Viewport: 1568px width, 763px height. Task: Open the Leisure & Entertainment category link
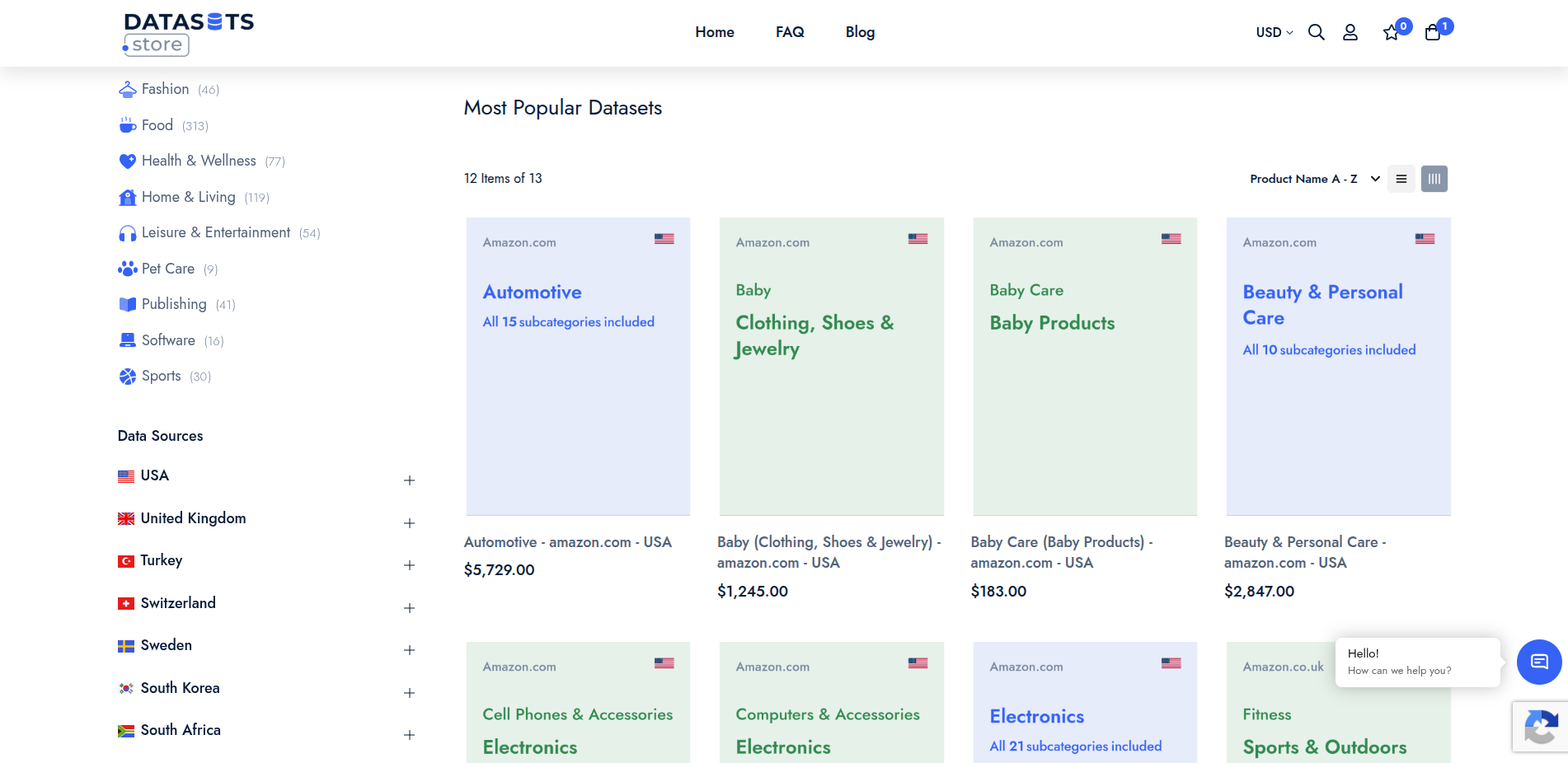pyautogui.click(x=216, y=232)
